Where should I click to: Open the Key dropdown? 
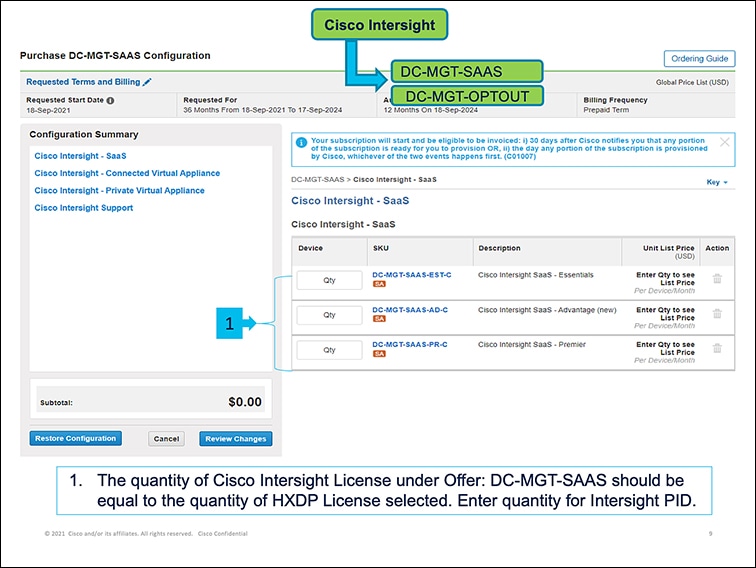click(716, 182)
